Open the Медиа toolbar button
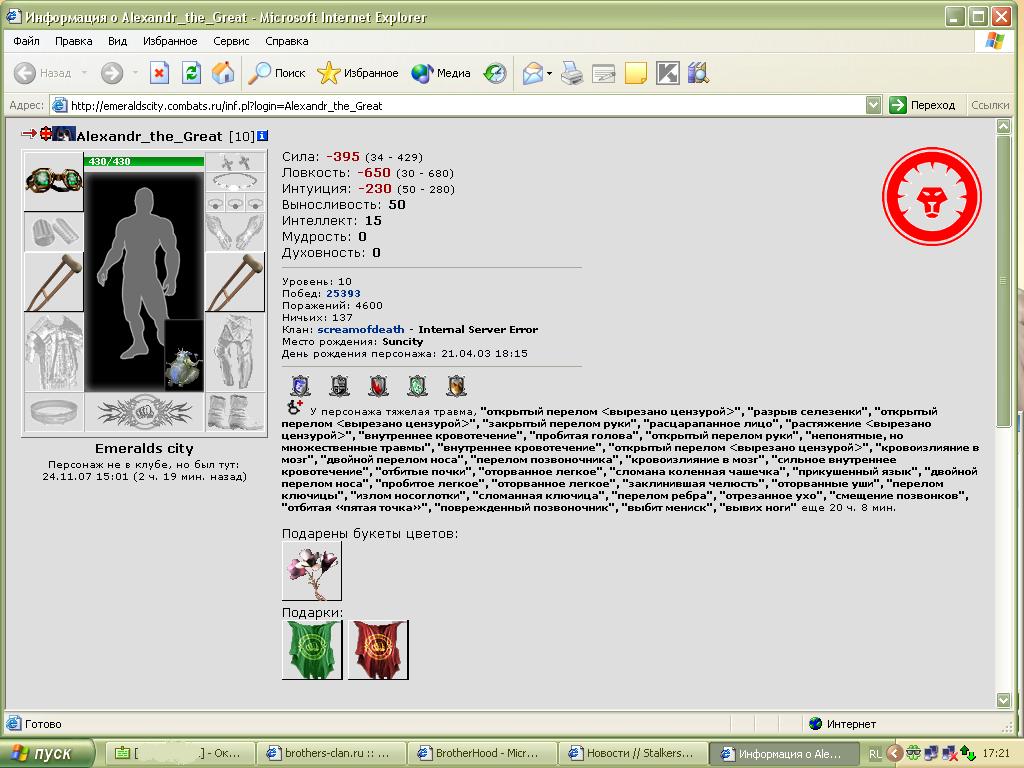This screenshot has width=1024, height=768. 441,73
